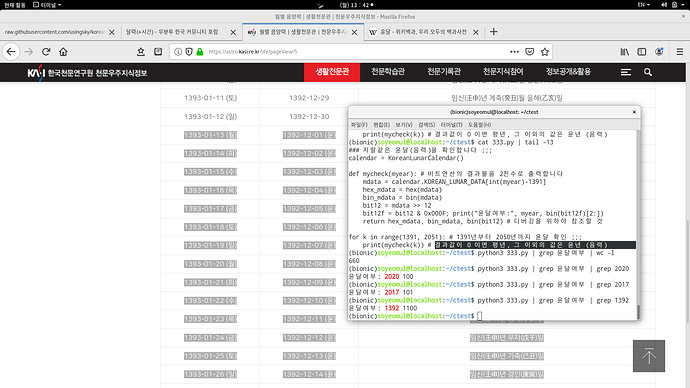Close the active KASI lunar calendar tab
The width and height of the screenshot is (690, 388).
click(354, 32)
